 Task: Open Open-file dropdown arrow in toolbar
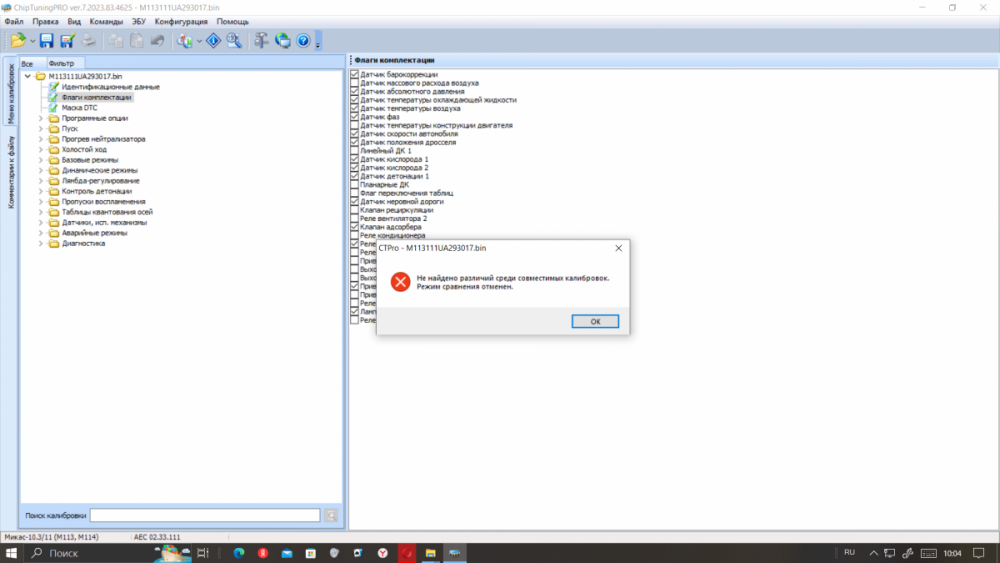[32, 41]
